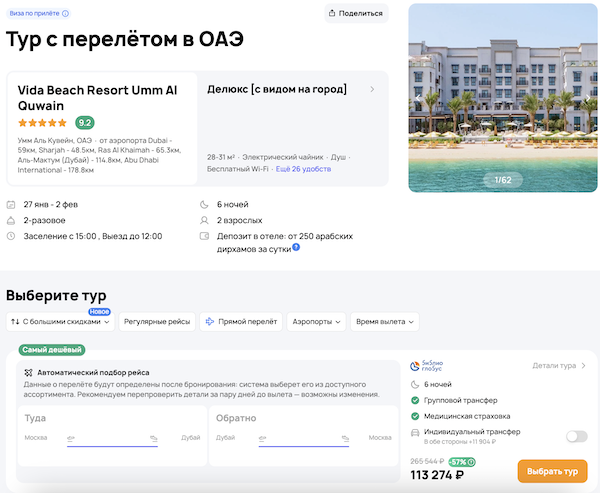Toggle the Регулярные рейсы filter

point(156,322)
